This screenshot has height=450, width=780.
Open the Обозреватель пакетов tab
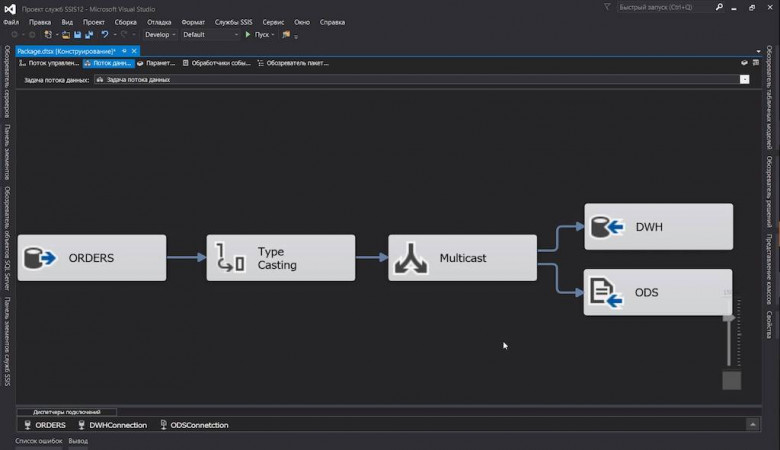pyautogui.click(x=293, y=63)
